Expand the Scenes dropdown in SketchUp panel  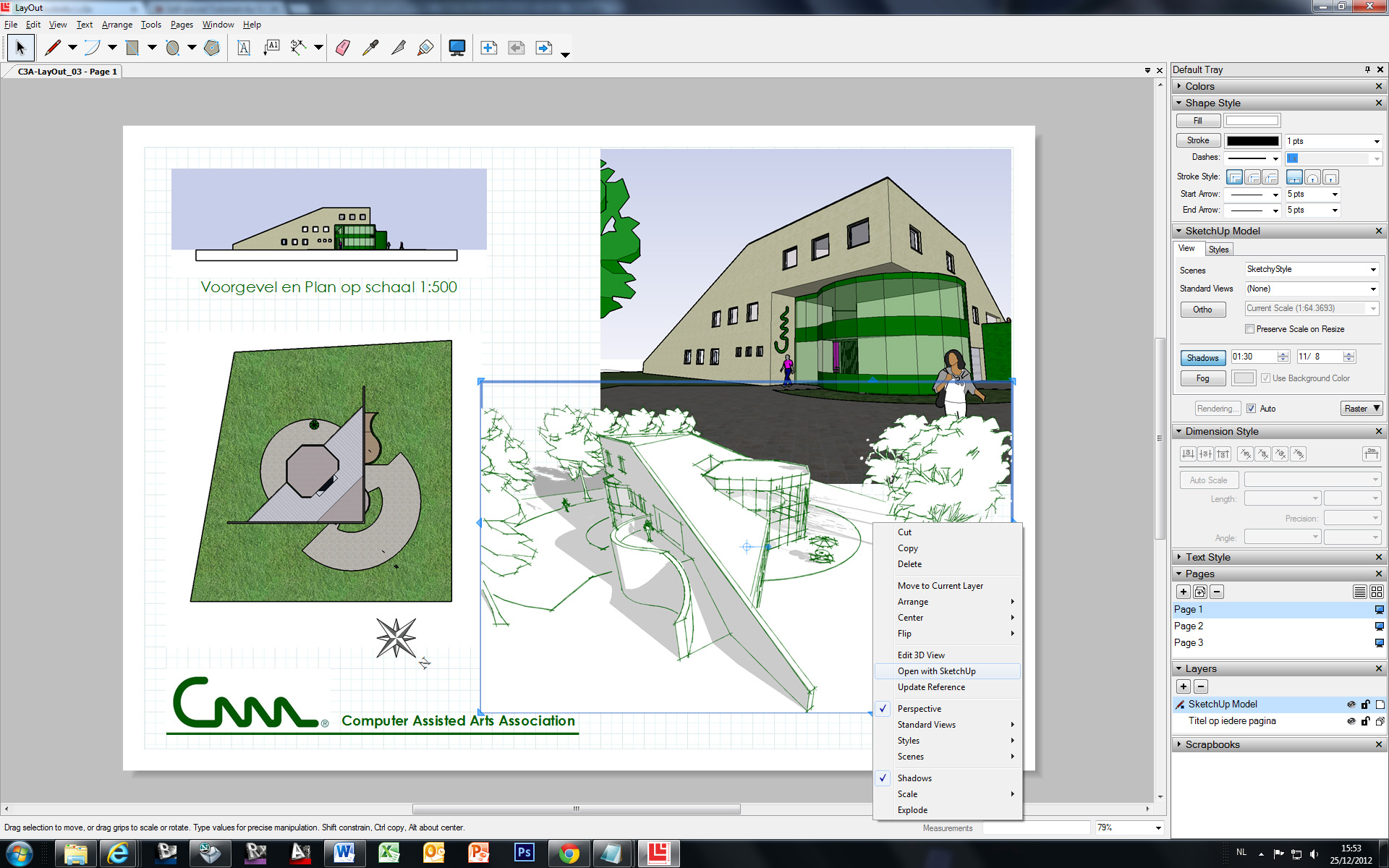[1376, 269]
